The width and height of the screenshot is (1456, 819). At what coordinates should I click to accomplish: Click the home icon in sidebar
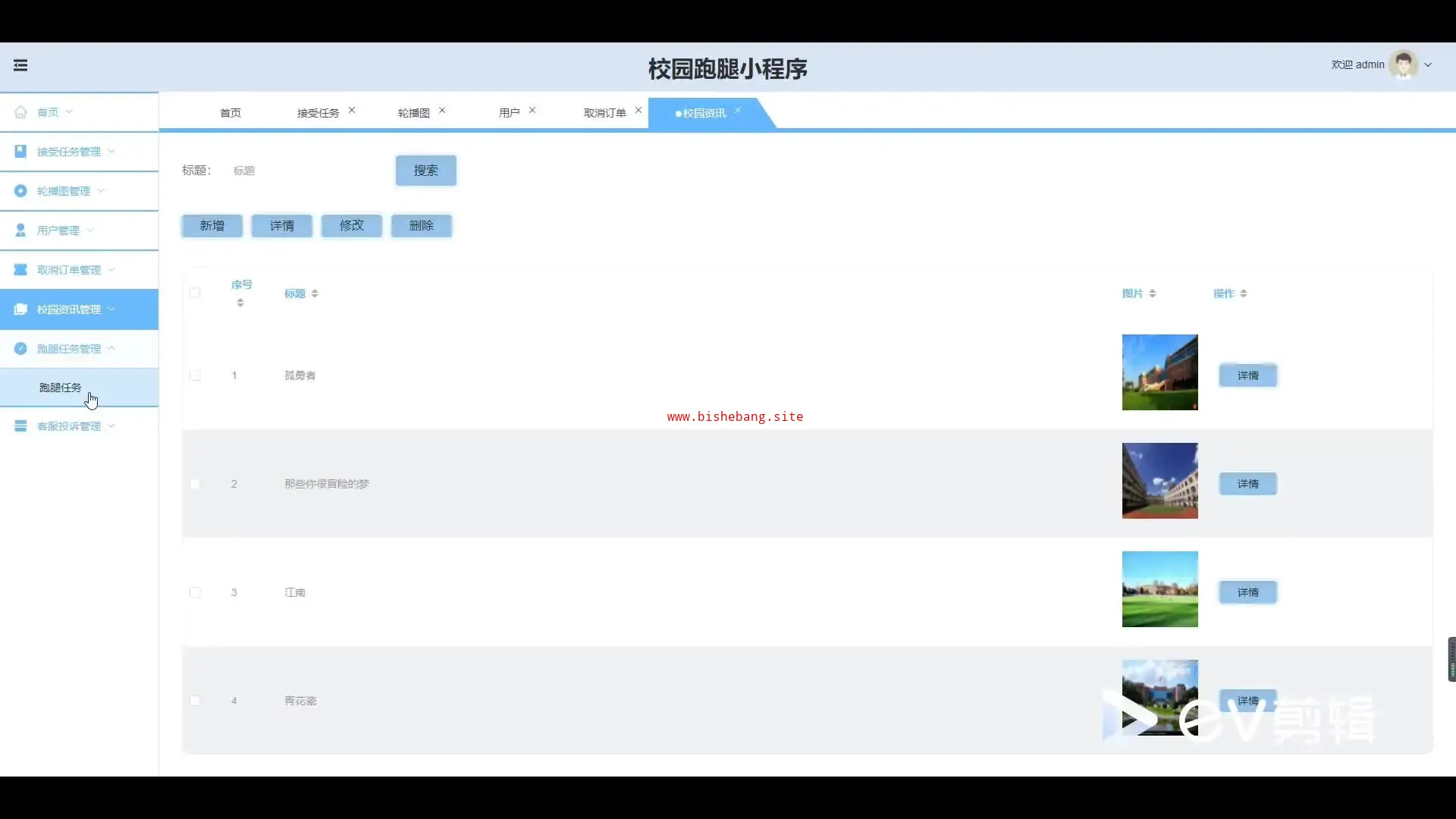point(20,112)
